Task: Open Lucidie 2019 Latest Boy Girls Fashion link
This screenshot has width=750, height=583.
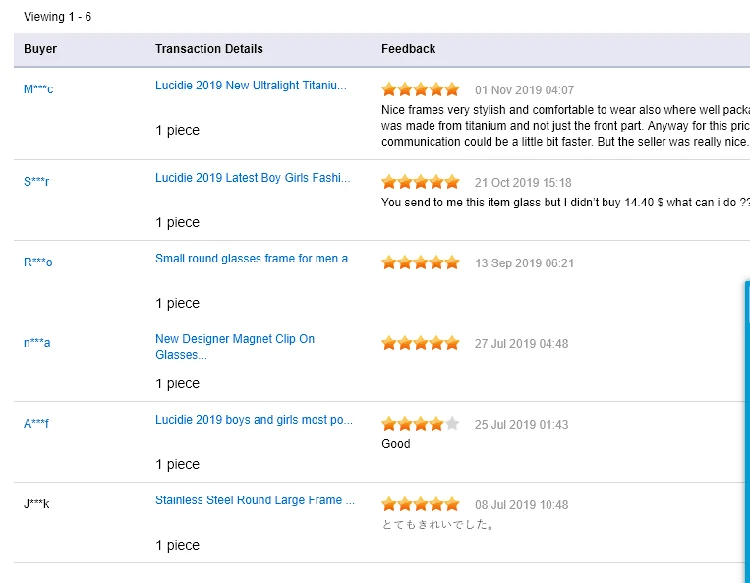Action: click(x=253, y=178)
